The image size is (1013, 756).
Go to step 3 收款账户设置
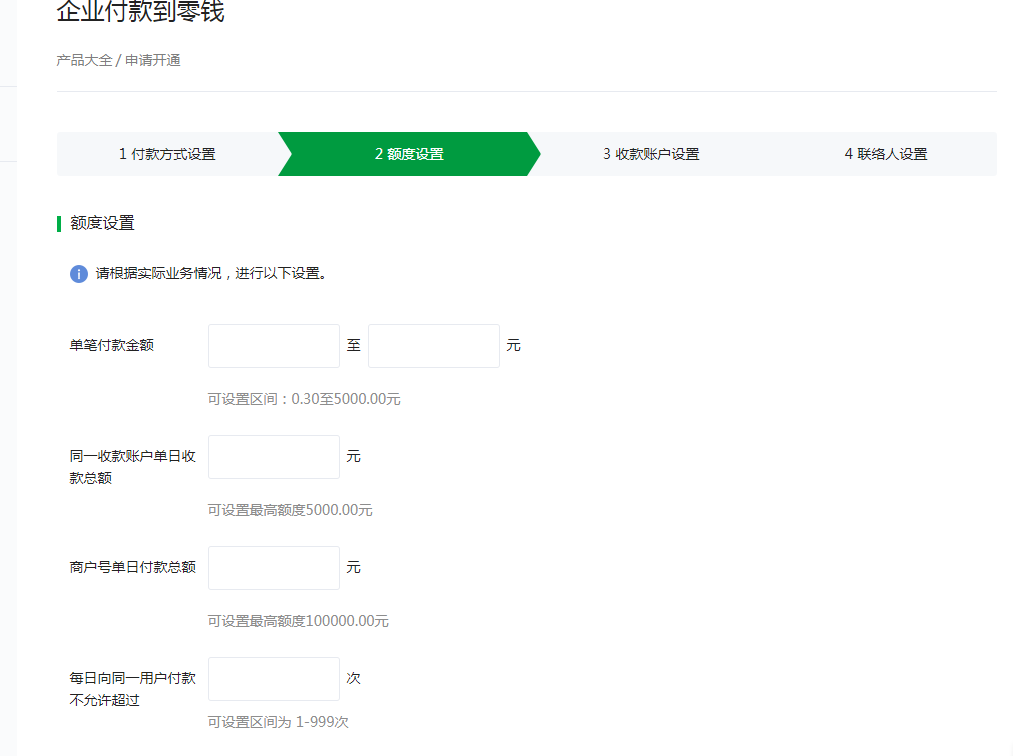(x=651, y=154)
